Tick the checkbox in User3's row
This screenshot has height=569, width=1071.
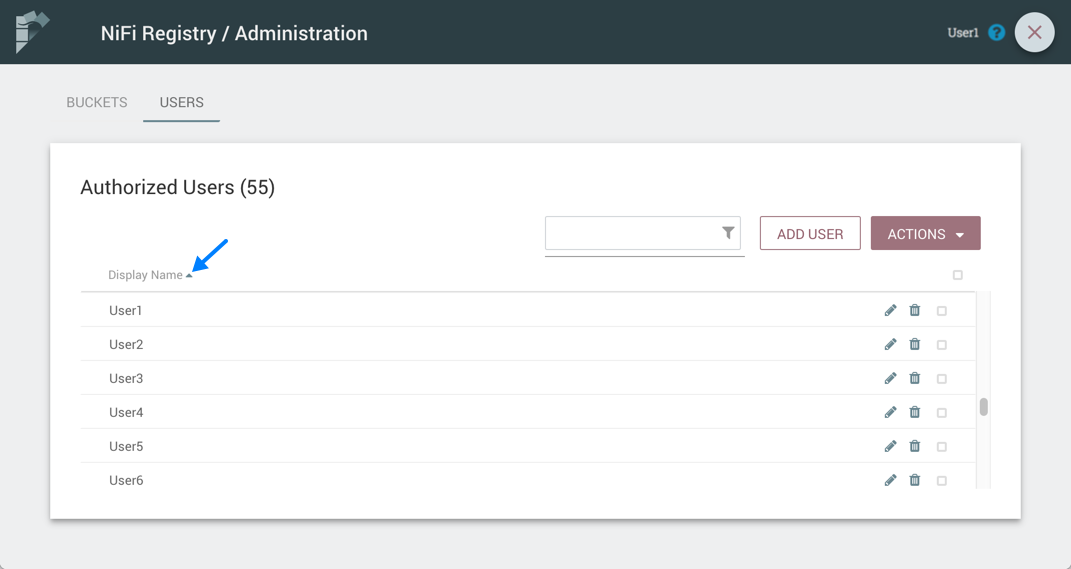tap(942, 379)
